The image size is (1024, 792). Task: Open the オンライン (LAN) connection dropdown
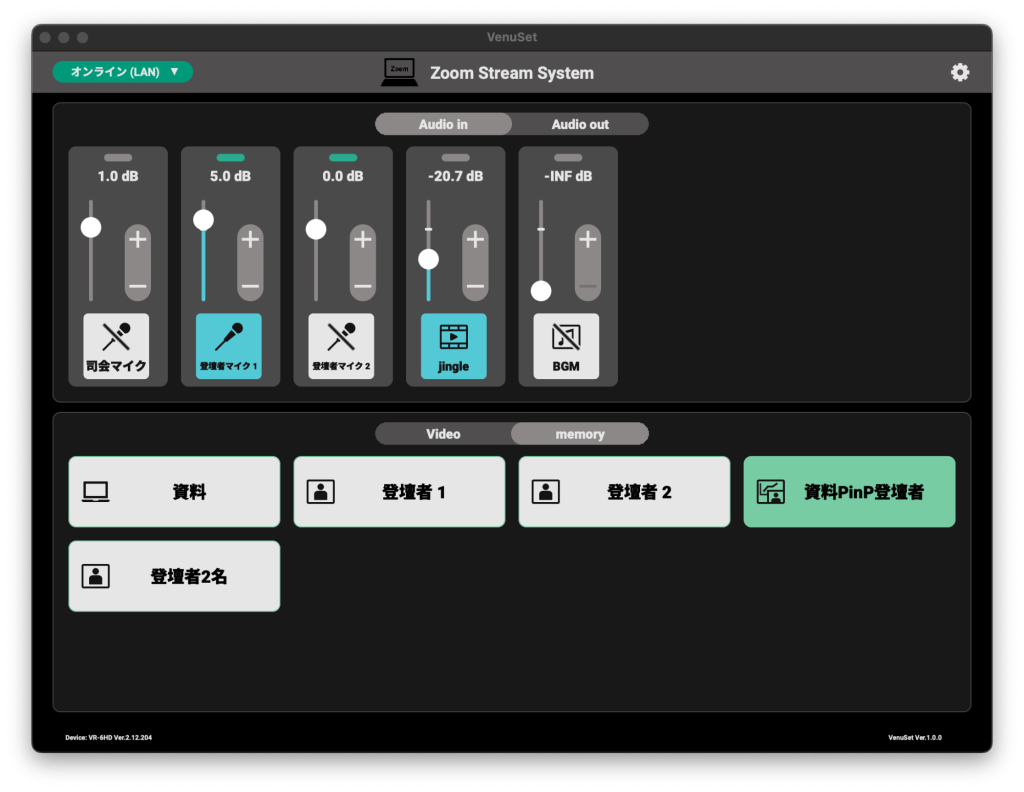(123, 72)
